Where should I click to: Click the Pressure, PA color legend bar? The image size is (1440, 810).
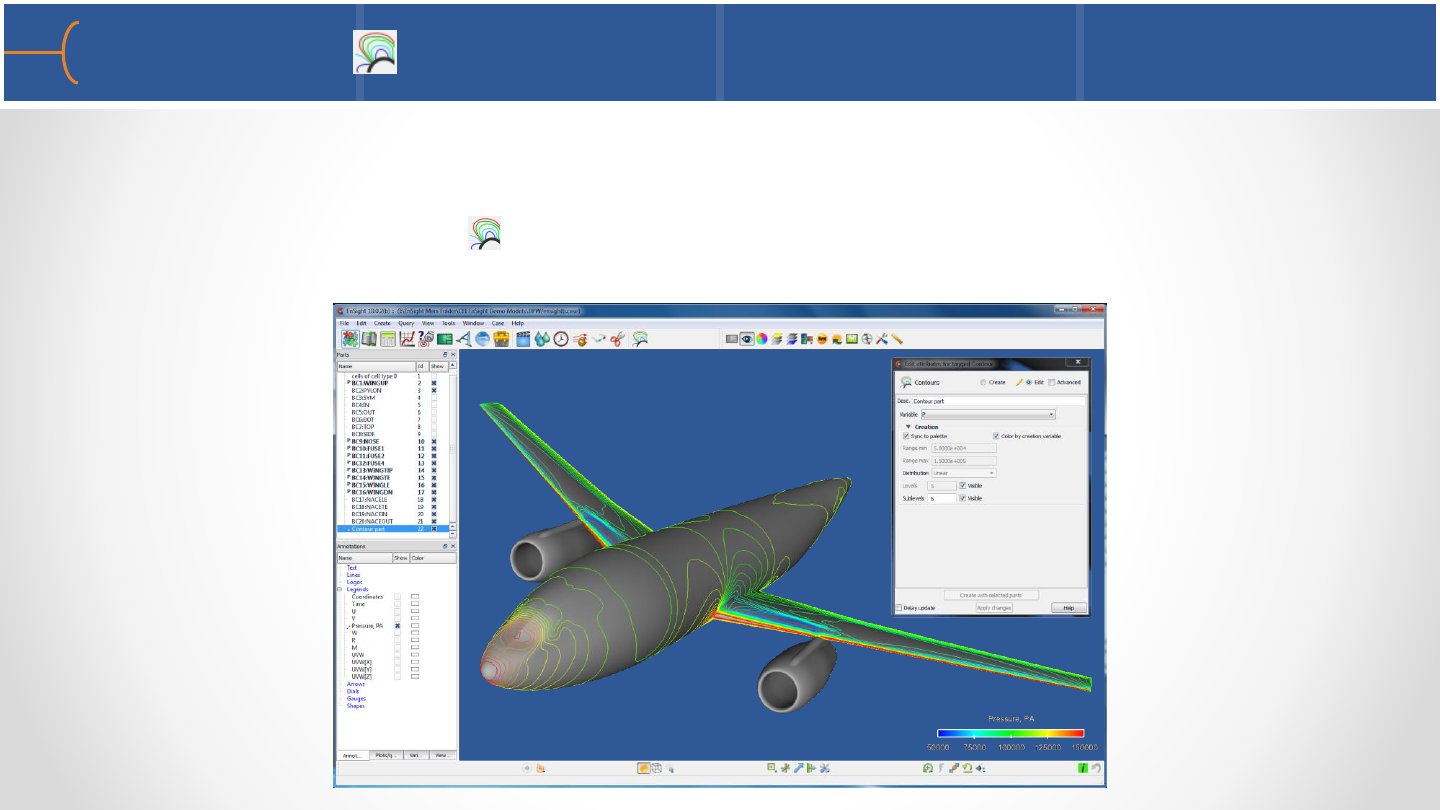[1010, 733]
